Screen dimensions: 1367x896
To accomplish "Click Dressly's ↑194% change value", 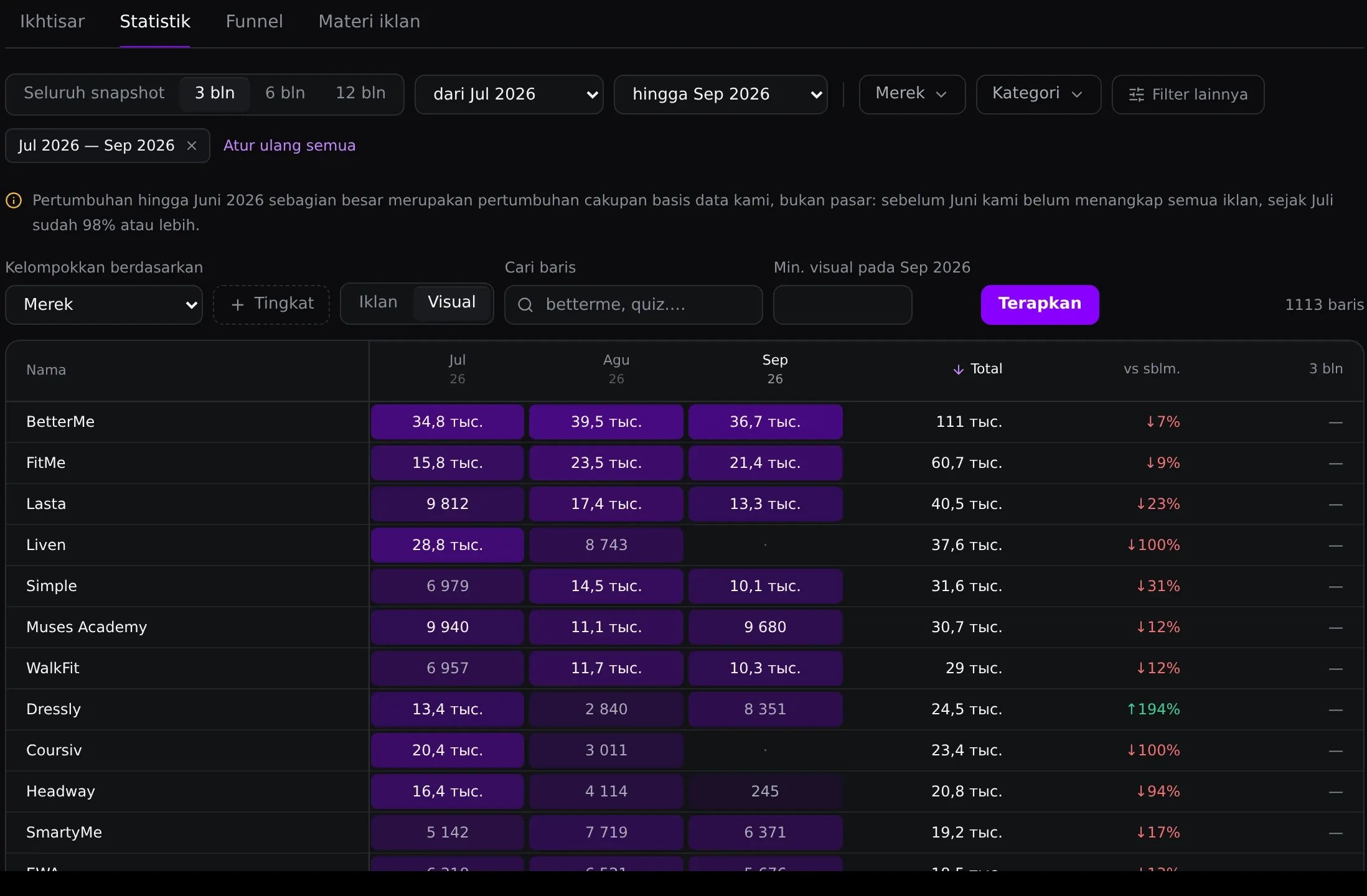I will [1153, 709].
